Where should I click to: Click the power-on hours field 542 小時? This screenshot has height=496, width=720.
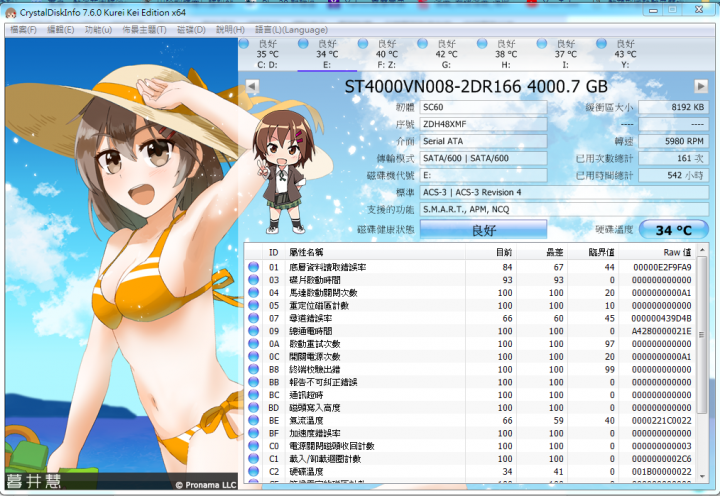point(673,175)
